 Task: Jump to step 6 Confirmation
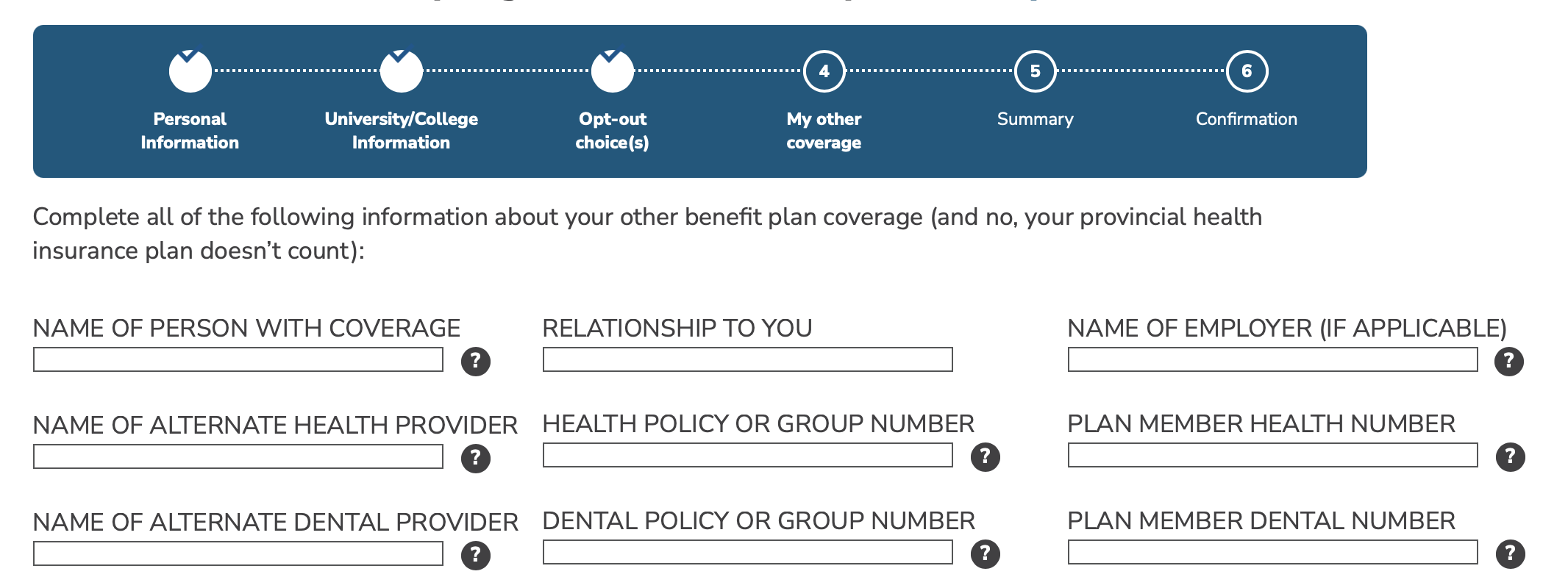[1247, 71]
